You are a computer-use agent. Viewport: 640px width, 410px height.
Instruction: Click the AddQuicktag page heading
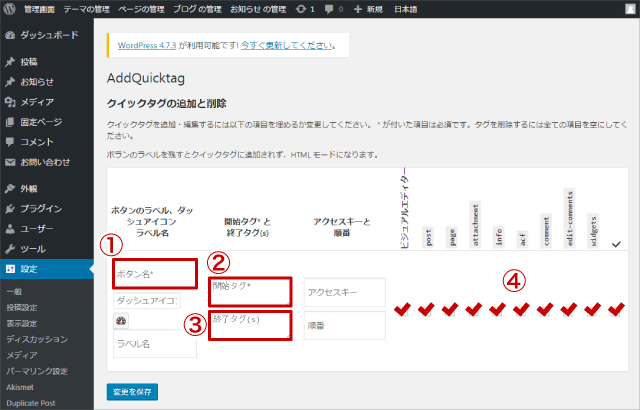[x=146, y=78]
